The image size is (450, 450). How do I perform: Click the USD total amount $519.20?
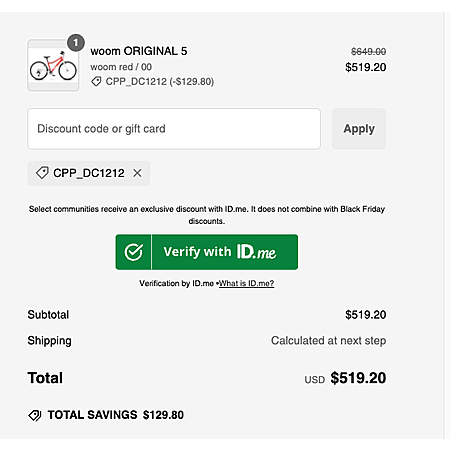tap(358, 378)
